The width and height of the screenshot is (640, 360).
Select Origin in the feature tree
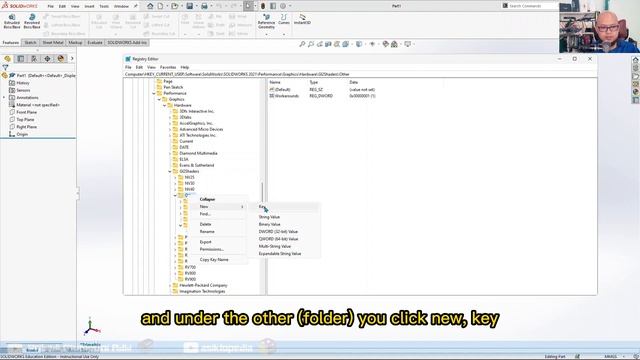pos(22,134)
